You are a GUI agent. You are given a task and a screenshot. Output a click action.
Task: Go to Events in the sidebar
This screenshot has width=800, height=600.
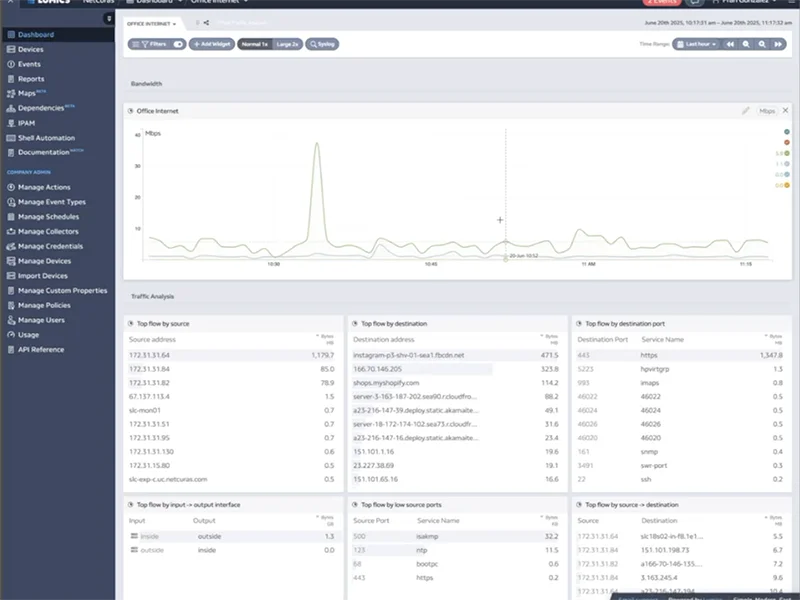[x=29, y=64]
